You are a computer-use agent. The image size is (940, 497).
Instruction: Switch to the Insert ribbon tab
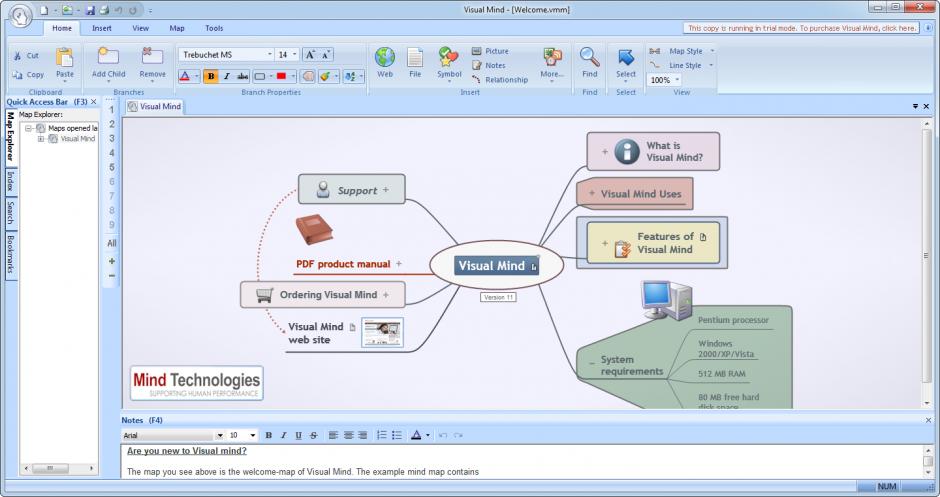coord(102,28)
